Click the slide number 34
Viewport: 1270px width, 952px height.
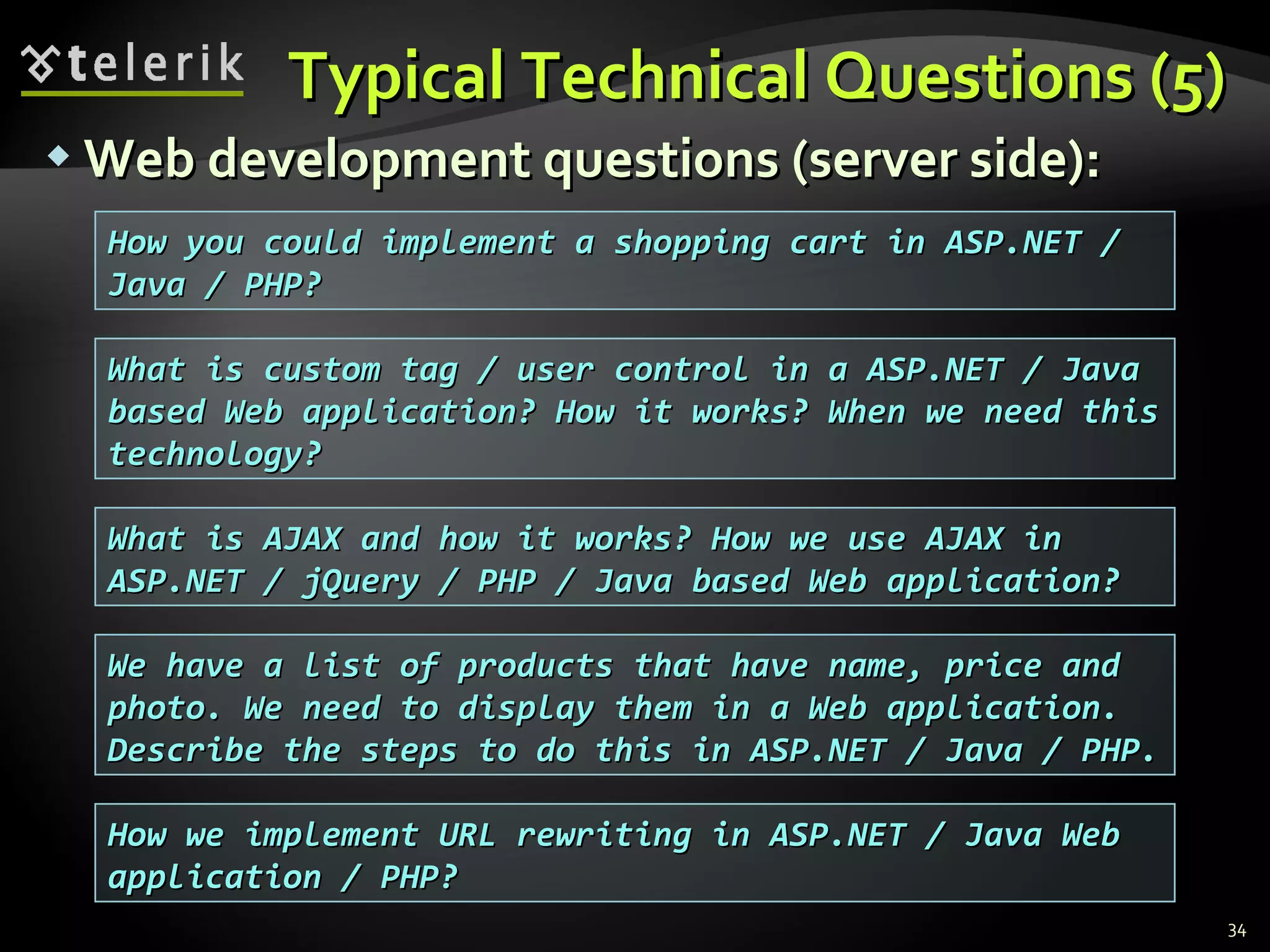coord(1237,930)
